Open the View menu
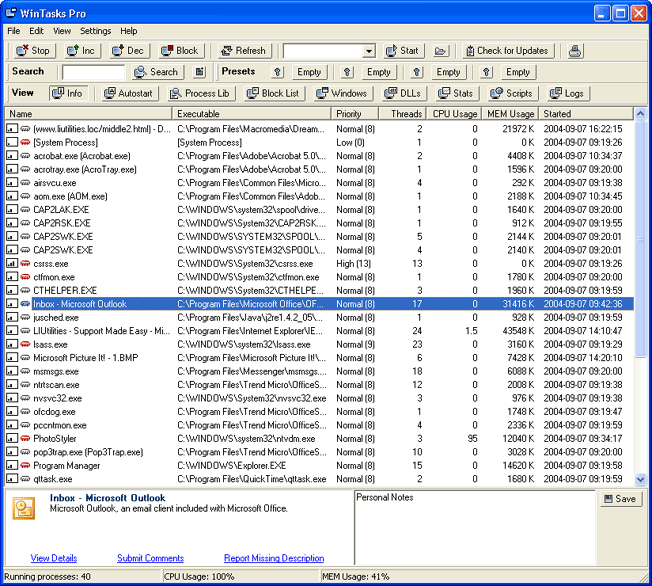 [62, 31]
